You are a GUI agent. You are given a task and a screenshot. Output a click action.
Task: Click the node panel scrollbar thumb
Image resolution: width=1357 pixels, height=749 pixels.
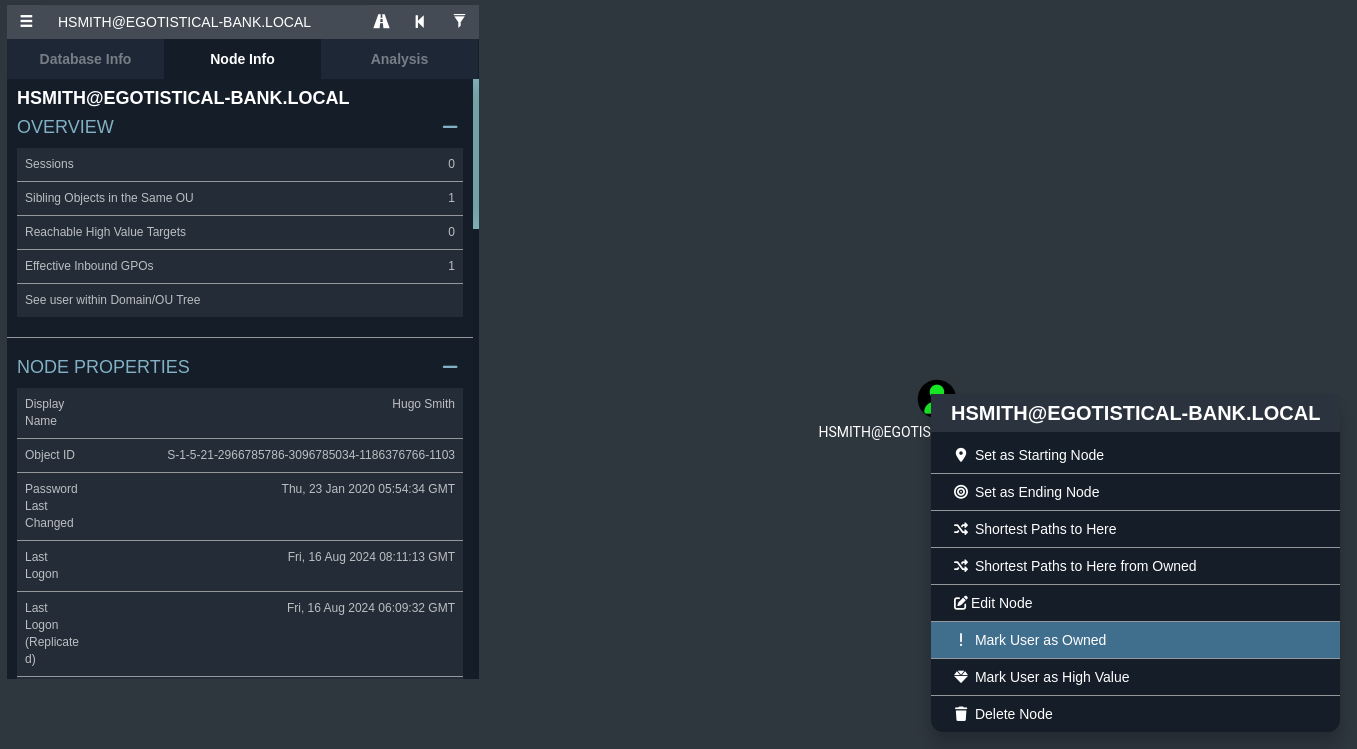pos(476,154)
